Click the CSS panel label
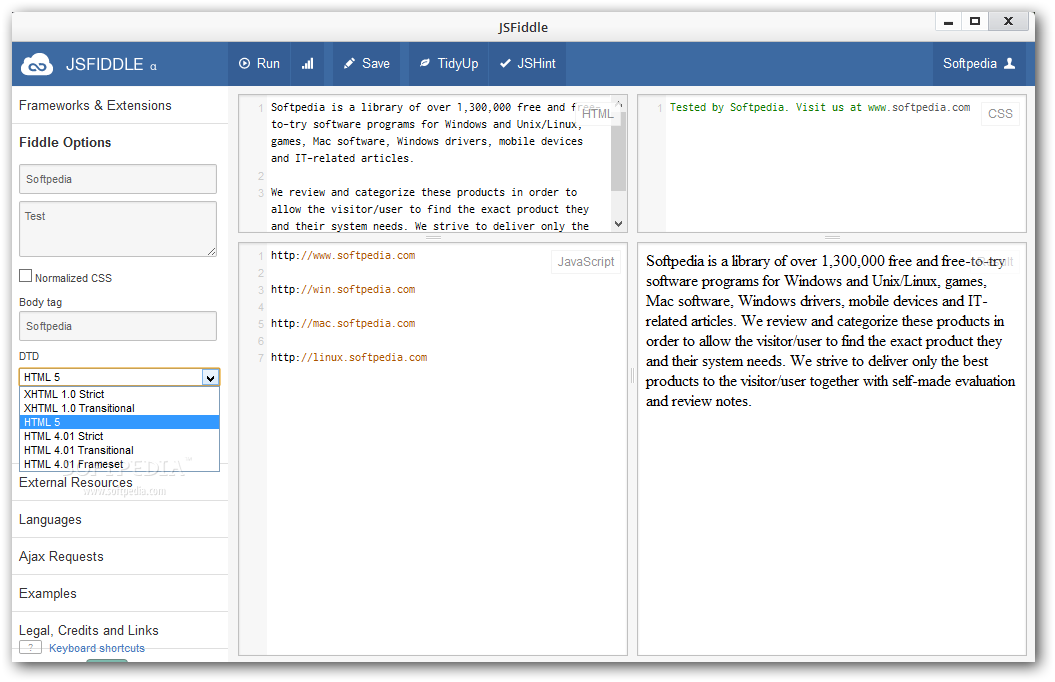 (1000, 114)
